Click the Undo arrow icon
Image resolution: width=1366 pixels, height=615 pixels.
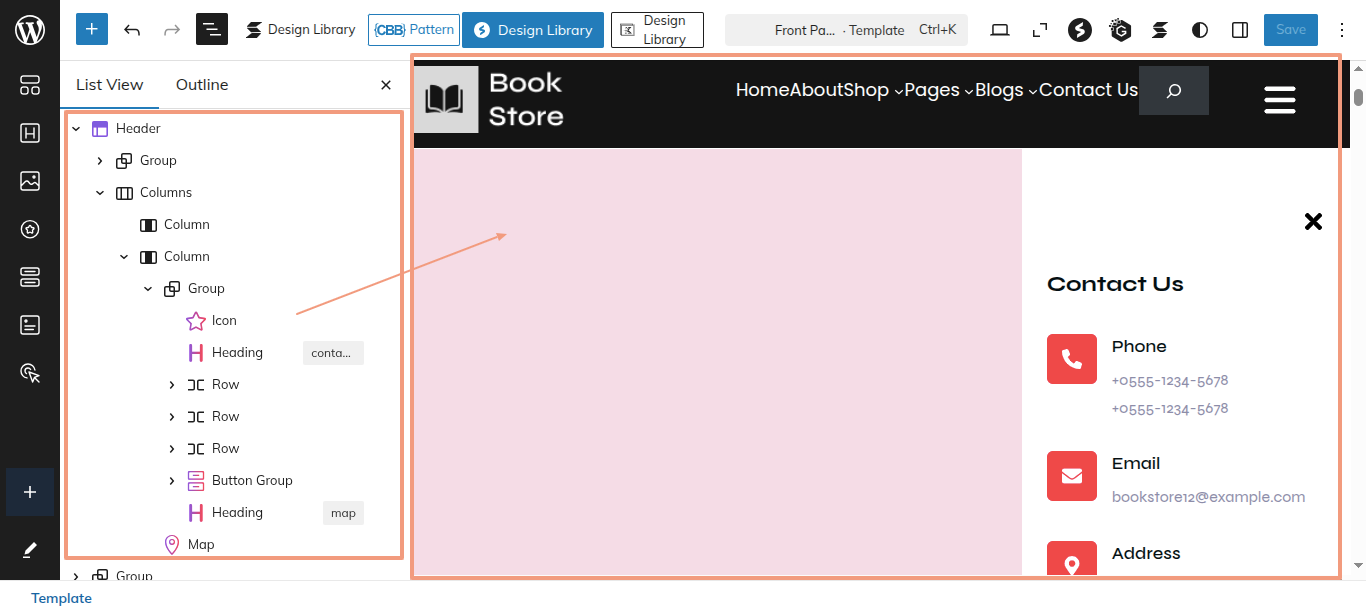point(132,30)
